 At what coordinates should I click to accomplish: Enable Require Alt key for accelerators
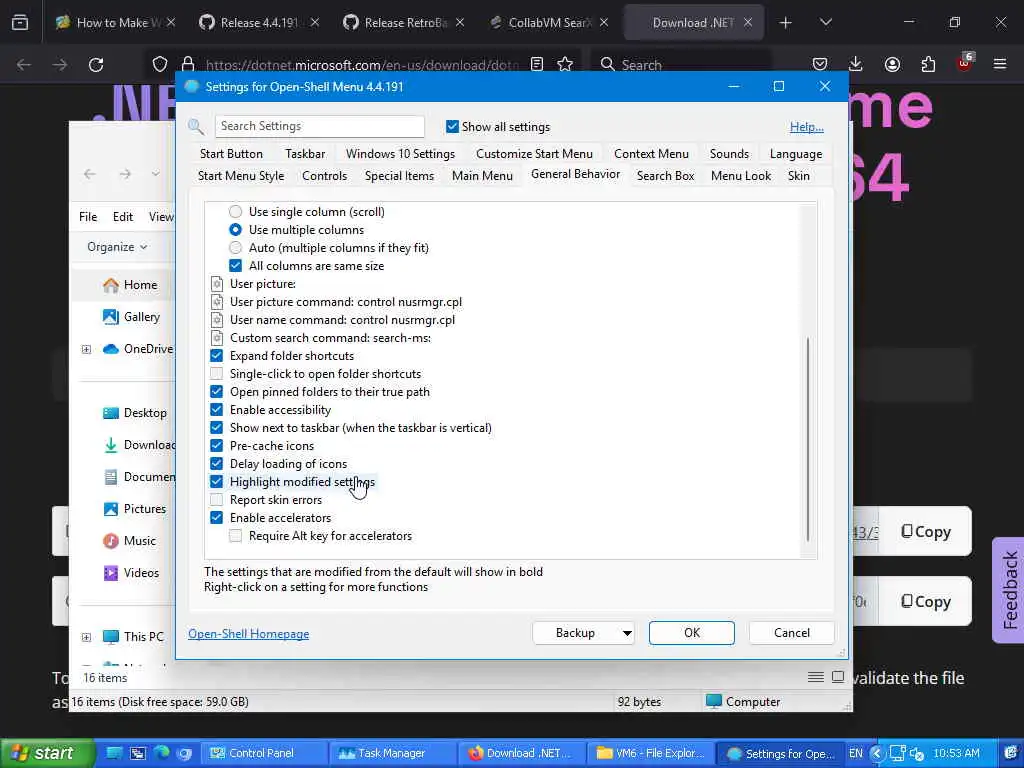[236, 536]
